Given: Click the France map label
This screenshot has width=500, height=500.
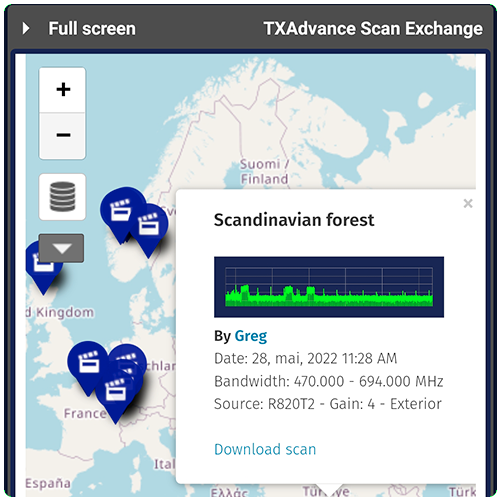Looking at the screenshot, I should coord(85,413).
